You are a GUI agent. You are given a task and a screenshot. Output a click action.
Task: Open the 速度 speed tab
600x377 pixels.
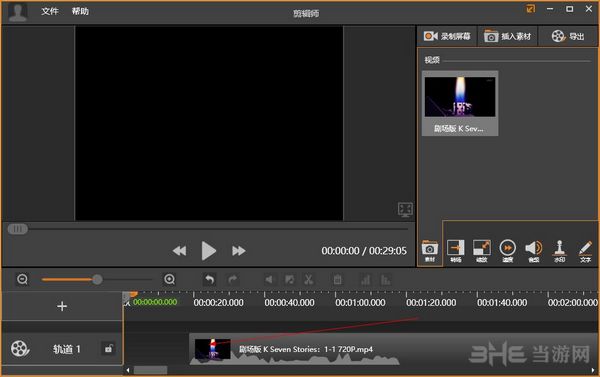508,251
